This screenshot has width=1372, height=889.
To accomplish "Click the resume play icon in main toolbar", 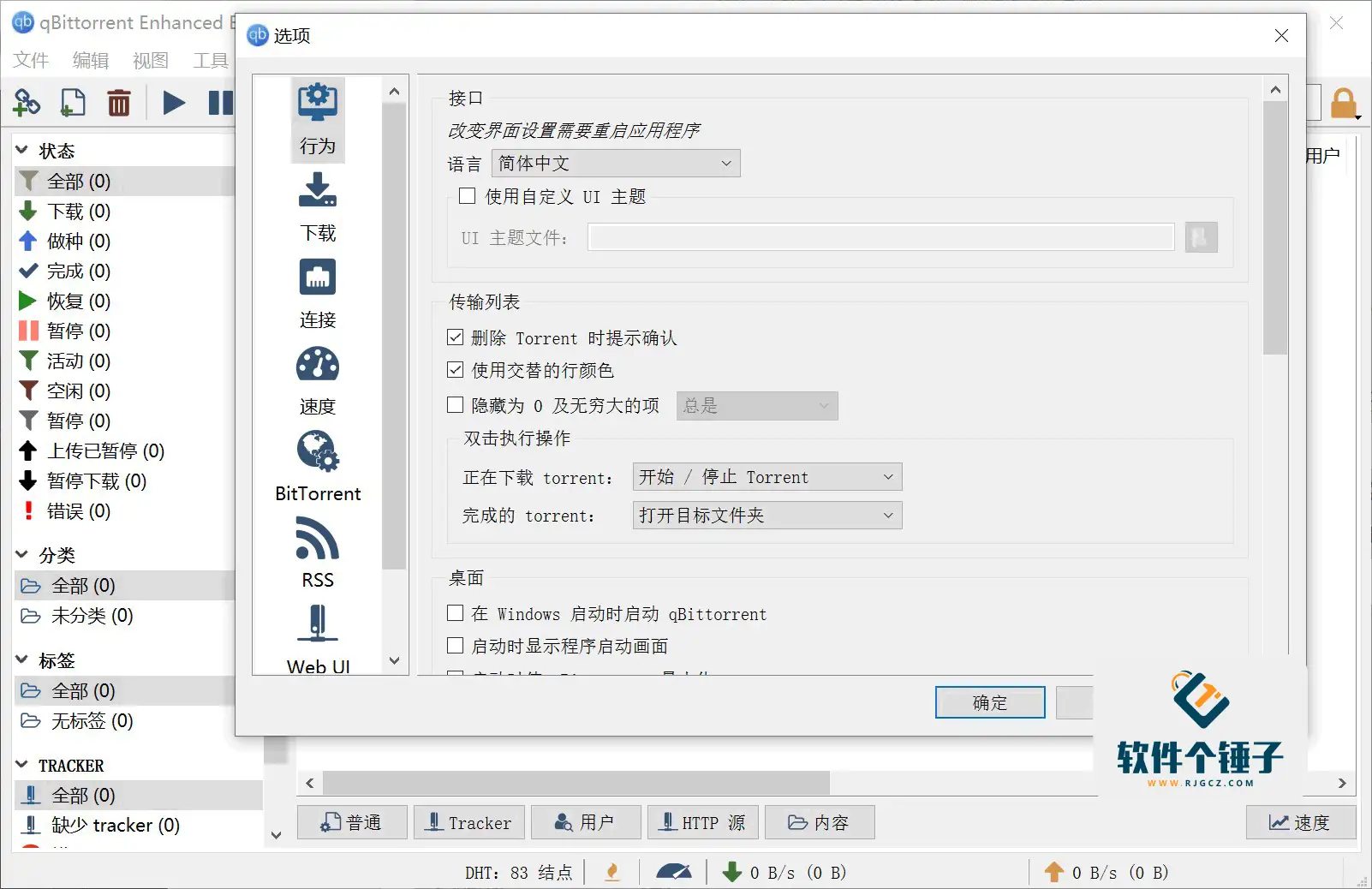I will 174,103.
